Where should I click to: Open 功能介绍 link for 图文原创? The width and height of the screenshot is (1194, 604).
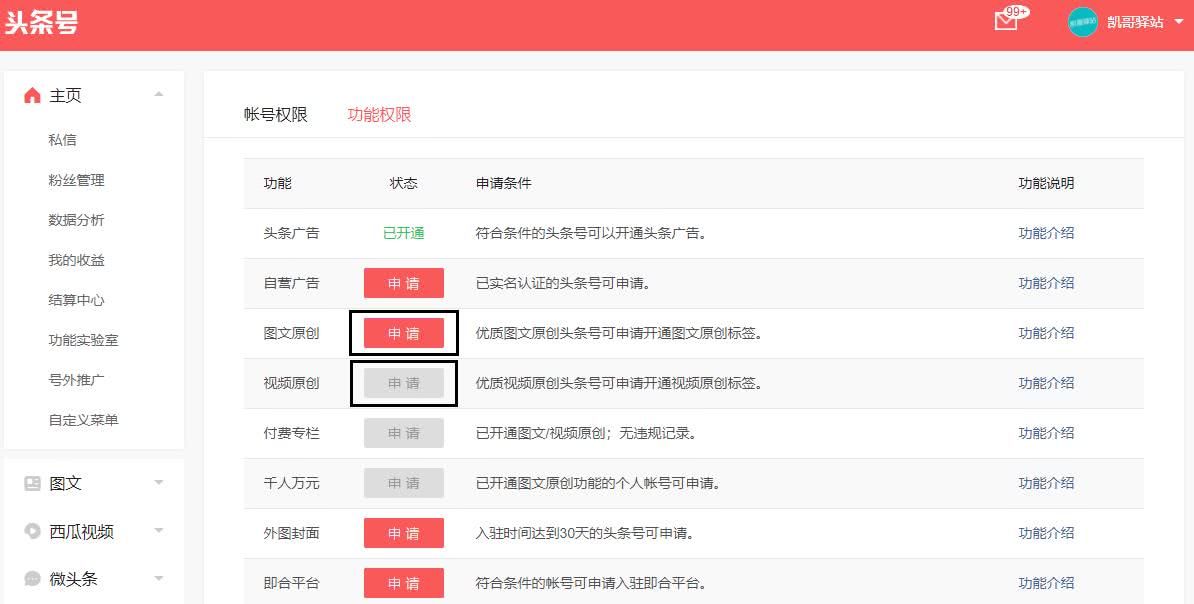click(1046, 333)
